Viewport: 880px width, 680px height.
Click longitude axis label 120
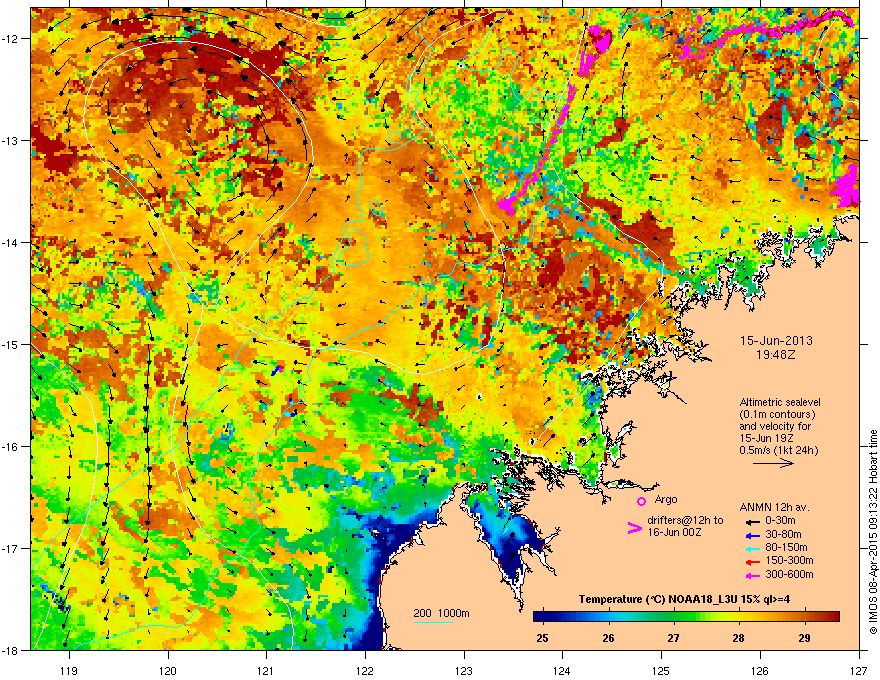(x=168, y=670)
